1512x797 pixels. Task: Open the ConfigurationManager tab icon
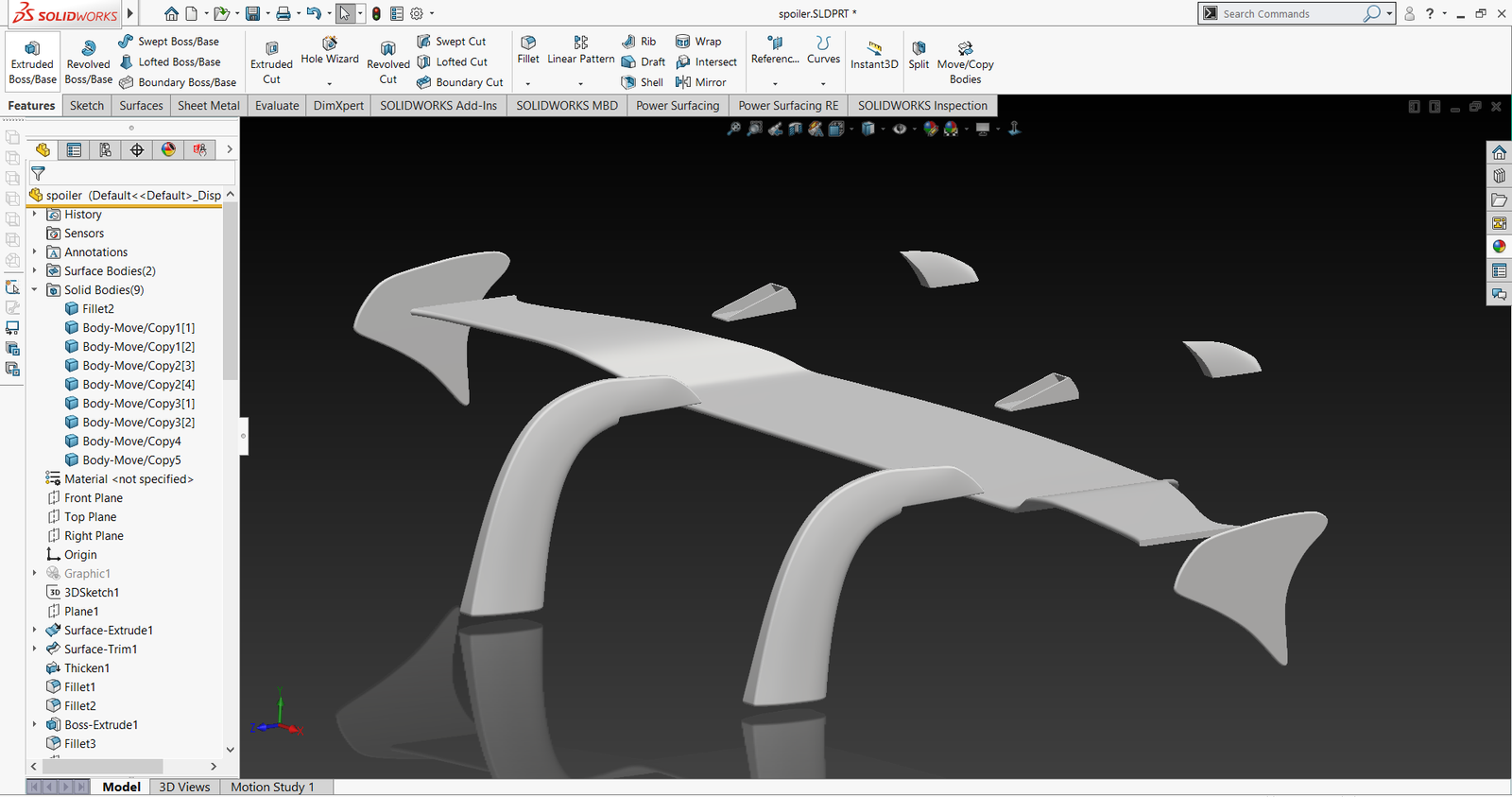coord(105,149)
